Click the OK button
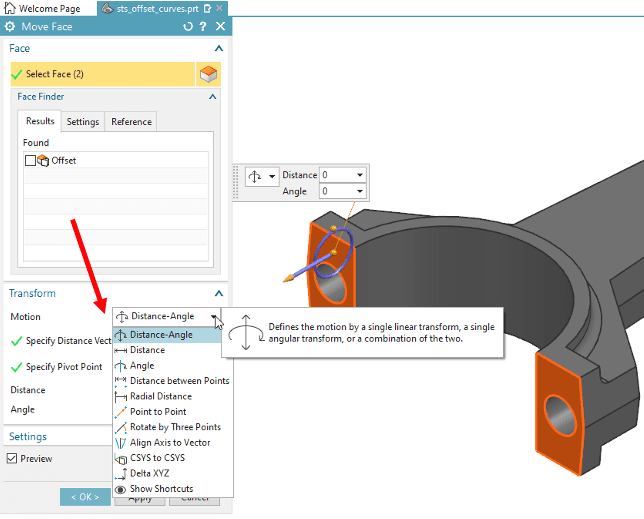Viewport: 644px width, 519px height. tap(85, 497)
